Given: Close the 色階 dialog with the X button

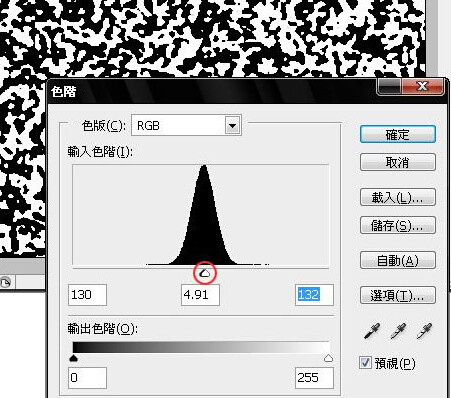Looking at the screenshot, I should click(423, 86).
